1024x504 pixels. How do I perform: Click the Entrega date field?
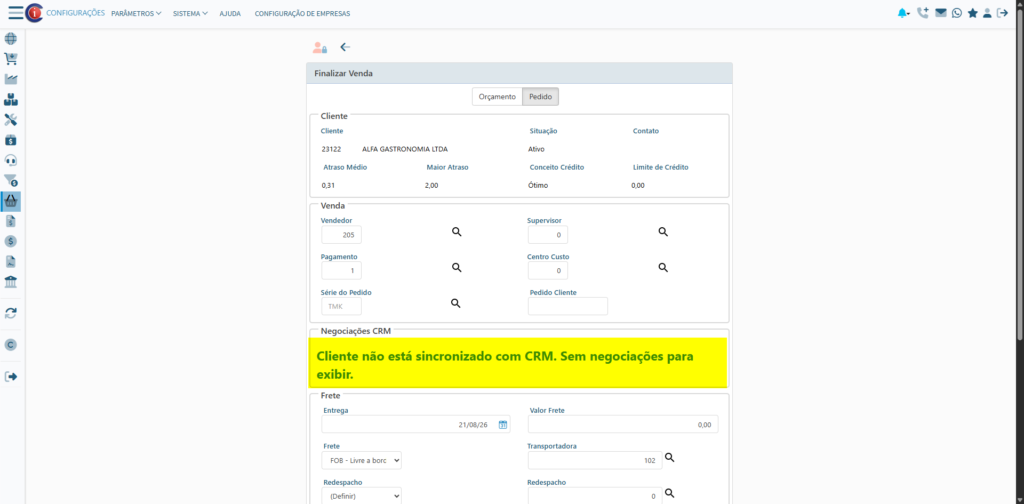coord(416,424)
